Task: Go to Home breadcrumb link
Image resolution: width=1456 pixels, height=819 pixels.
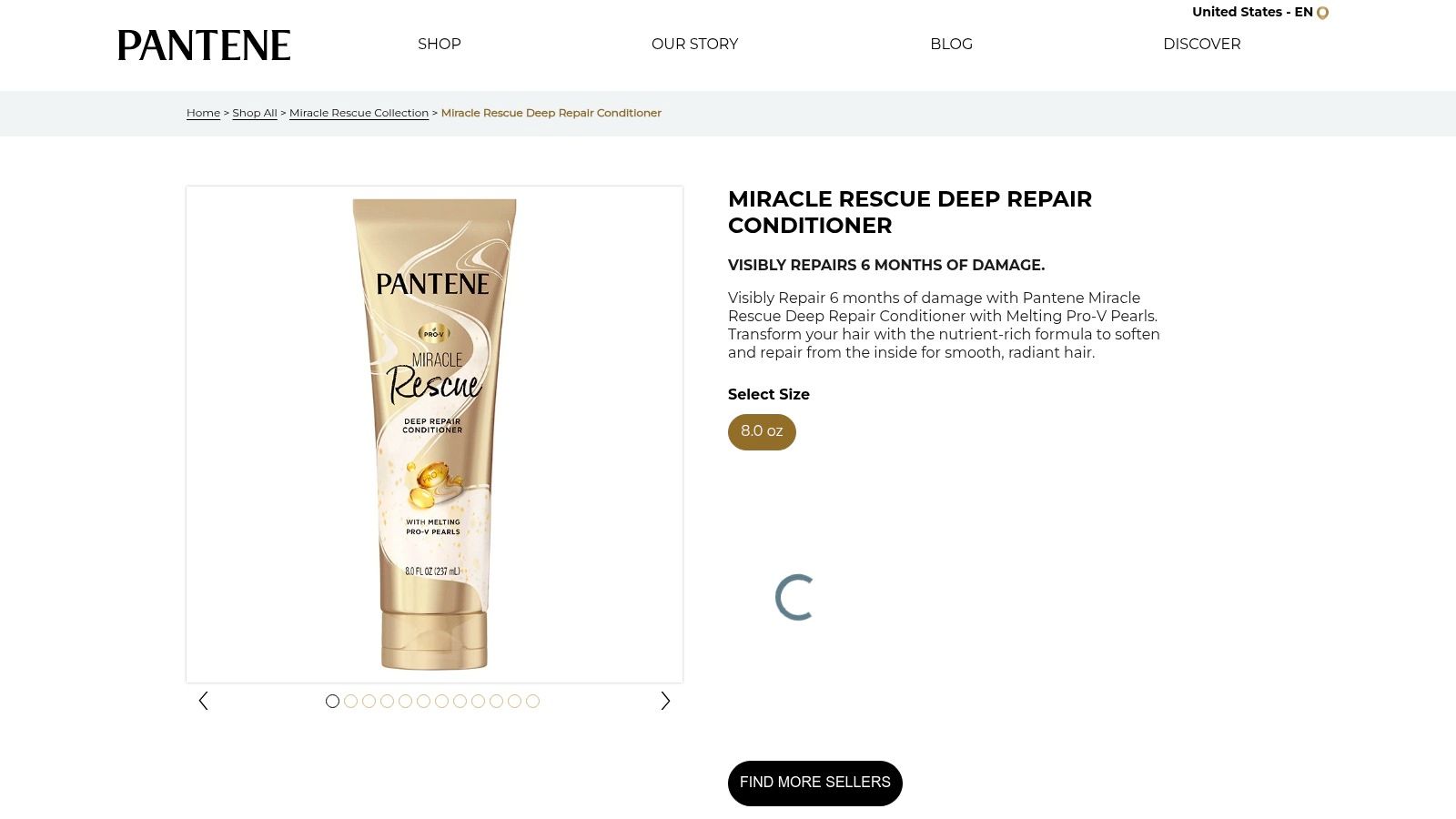Action: (x=203, y=113)
